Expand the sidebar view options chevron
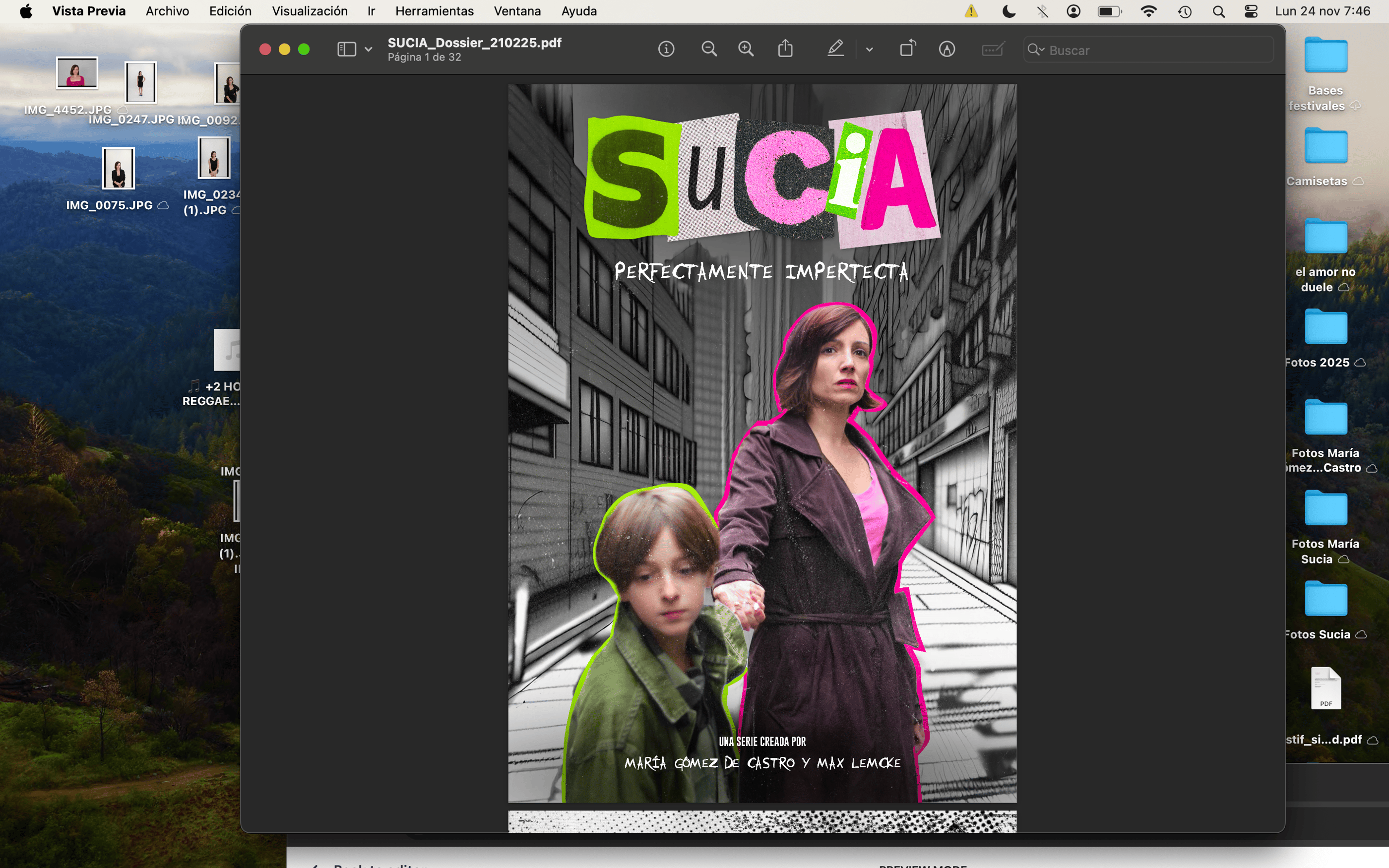 point(369,50)
